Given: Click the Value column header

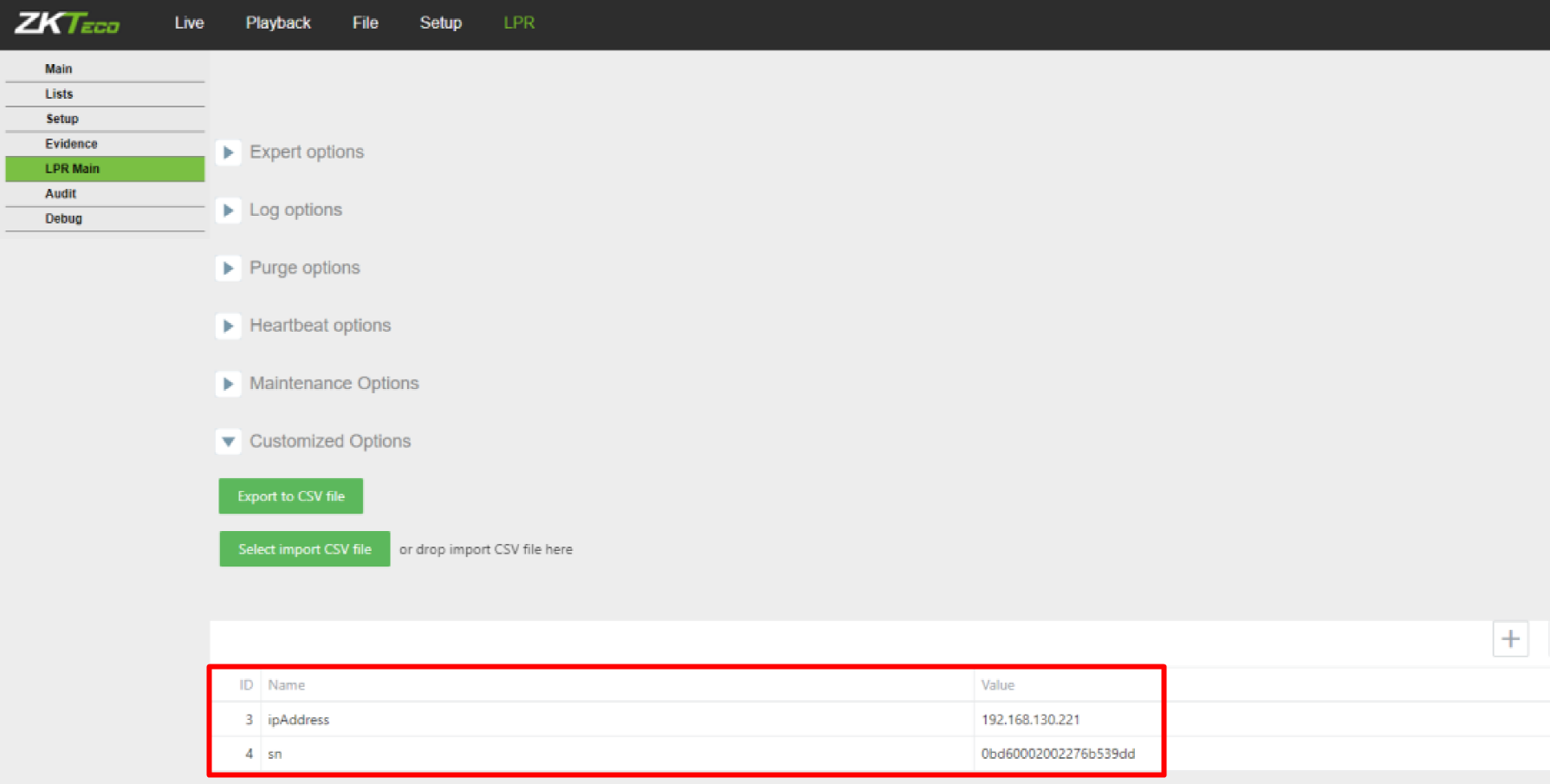Looking at the screenshot, I should point(997,685).
